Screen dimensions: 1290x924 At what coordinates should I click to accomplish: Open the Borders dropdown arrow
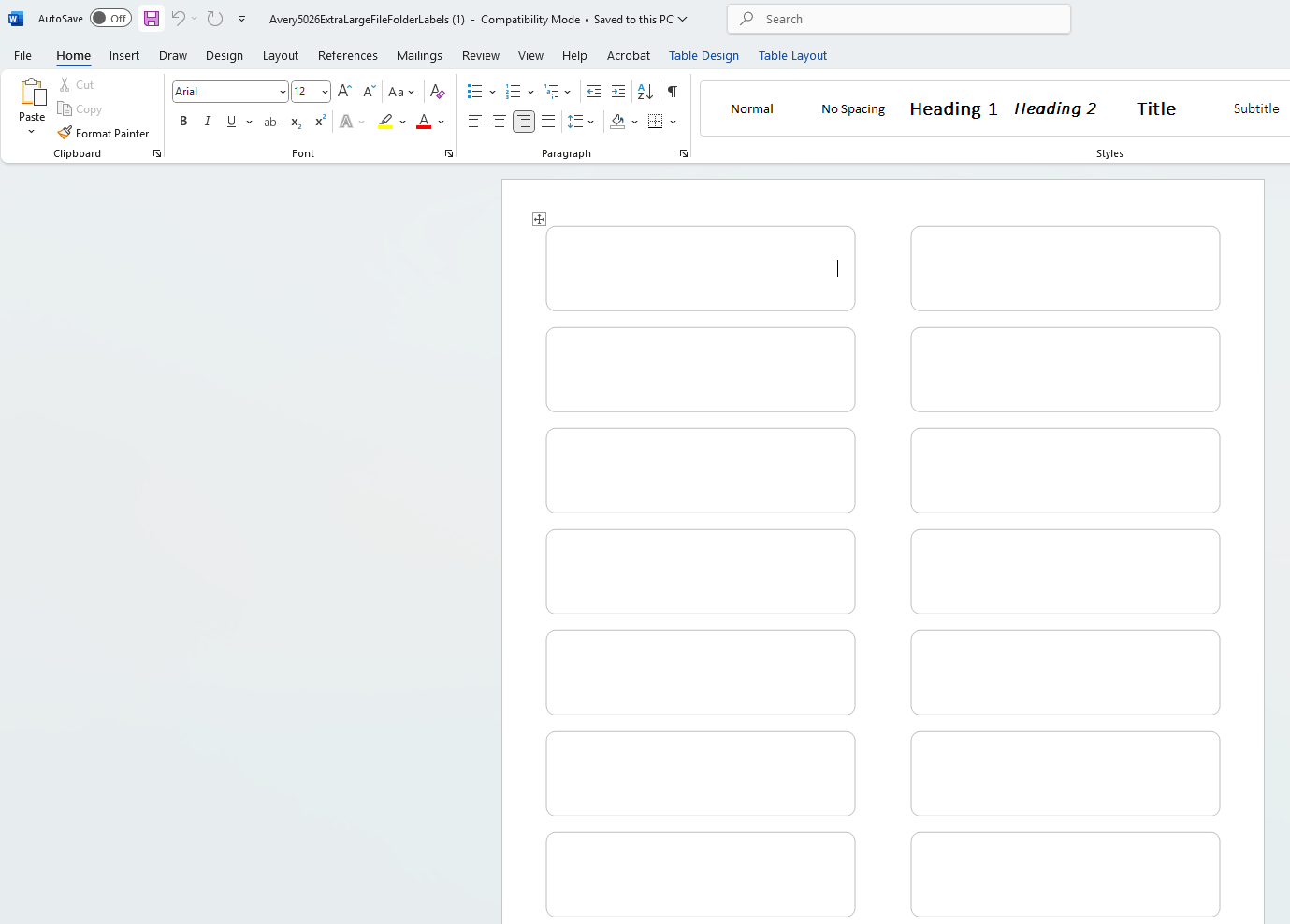(x=674, y=122)
